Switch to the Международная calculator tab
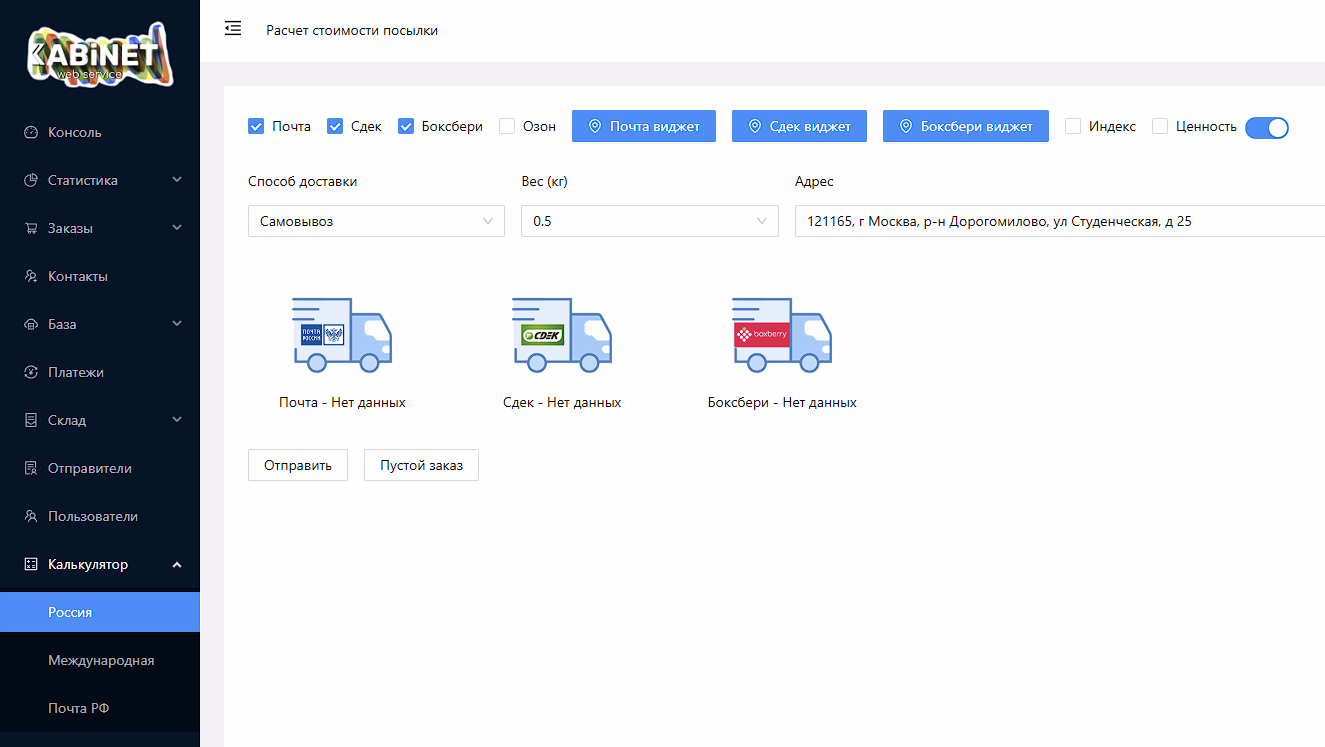The height and width of the screenshot is (747, 1325). [x=101, y=660]
